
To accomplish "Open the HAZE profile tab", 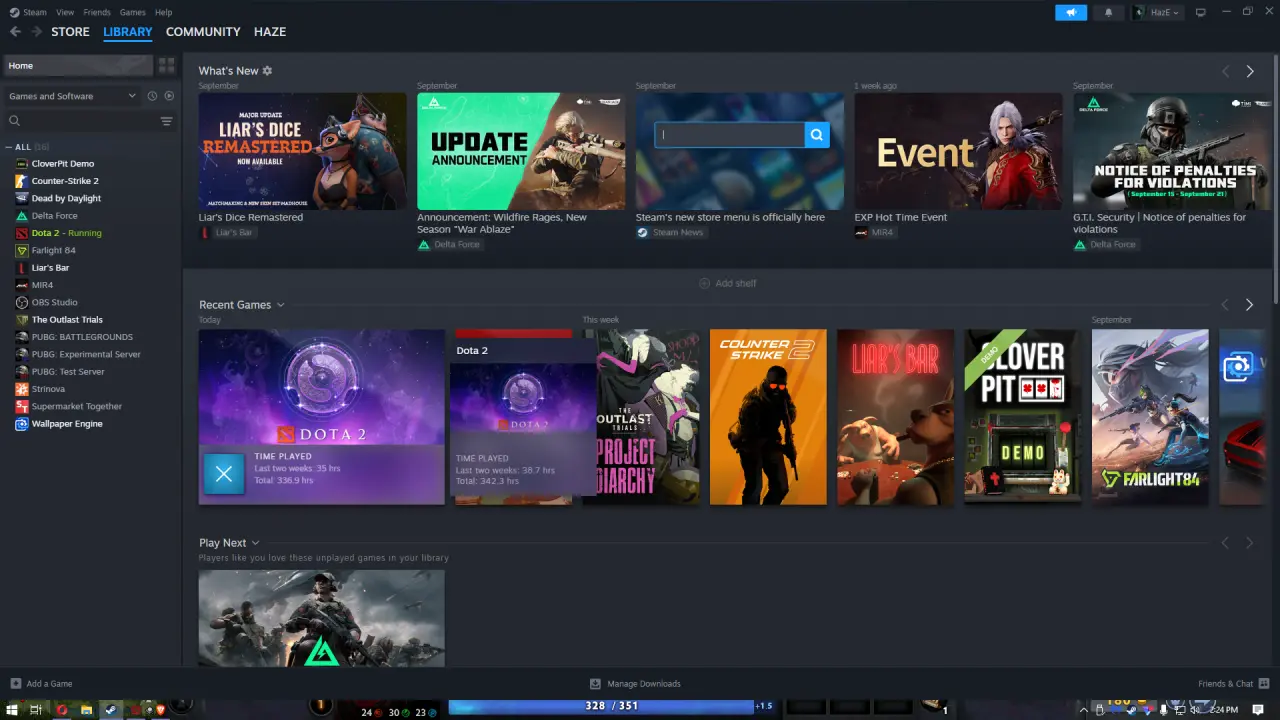I will click(270, 32).
